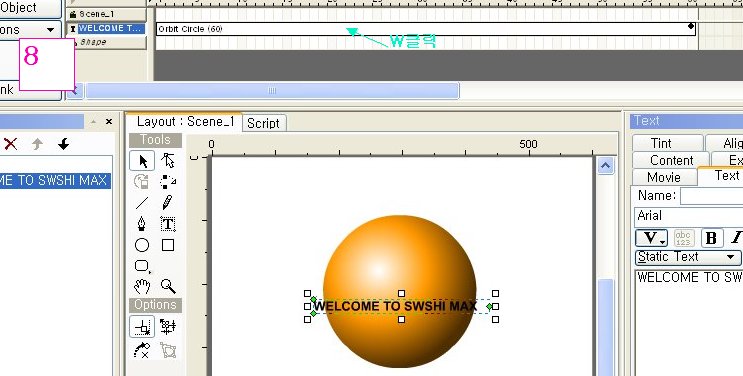Click the abc123 text options button
Image resolution: width=743 pixels, height=376 pixels.
point(683,238)
